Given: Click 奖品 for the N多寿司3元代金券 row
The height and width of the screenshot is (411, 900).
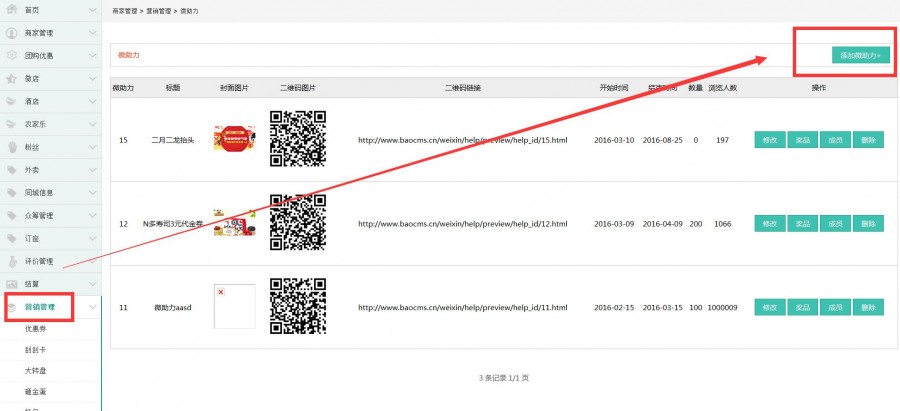Looking at the screenshot, I should (x=802, y=223).
